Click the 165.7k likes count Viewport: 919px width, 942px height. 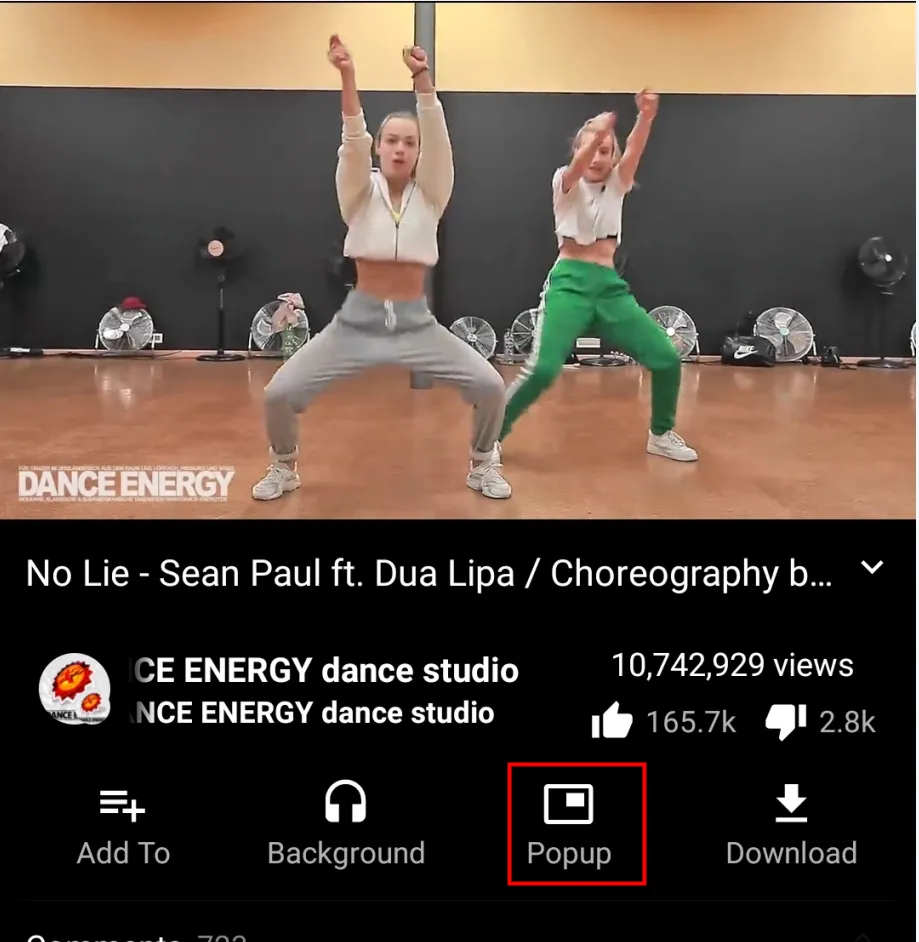pos(691,722)
